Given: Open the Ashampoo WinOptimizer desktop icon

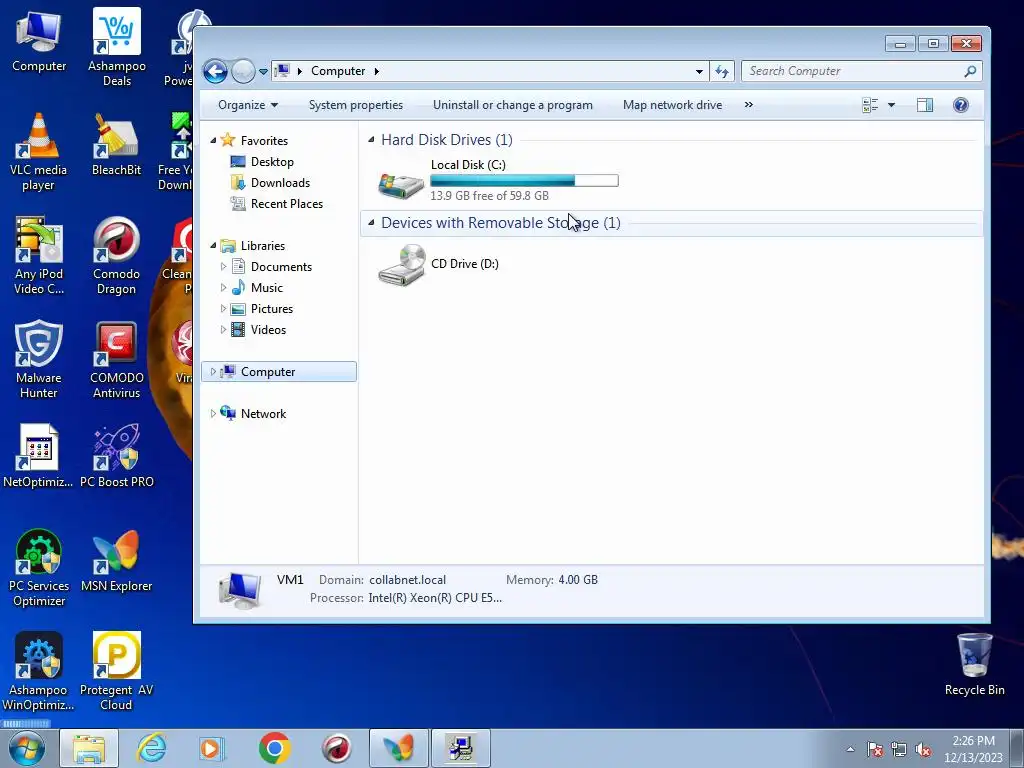Looking at the screenshot, I should 38,671.
